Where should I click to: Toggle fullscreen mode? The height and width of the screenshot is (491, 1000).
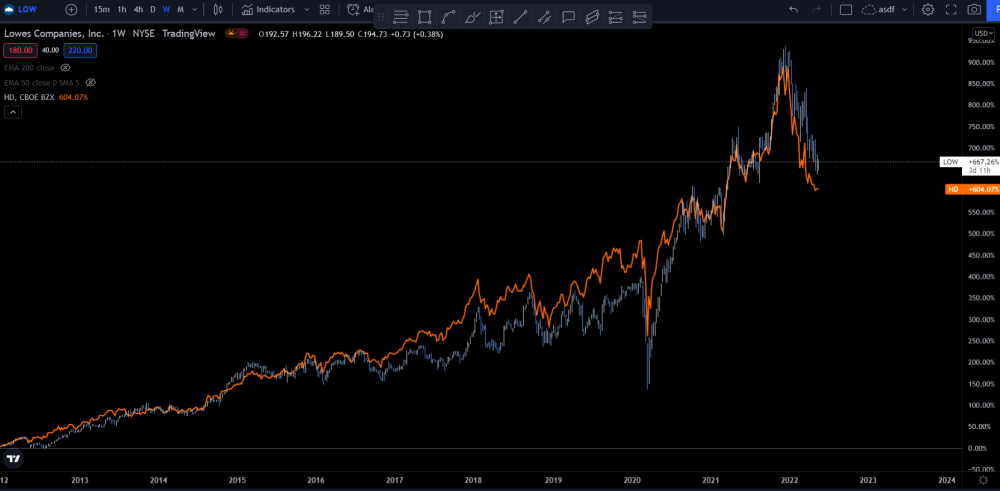tap(951, 10)
